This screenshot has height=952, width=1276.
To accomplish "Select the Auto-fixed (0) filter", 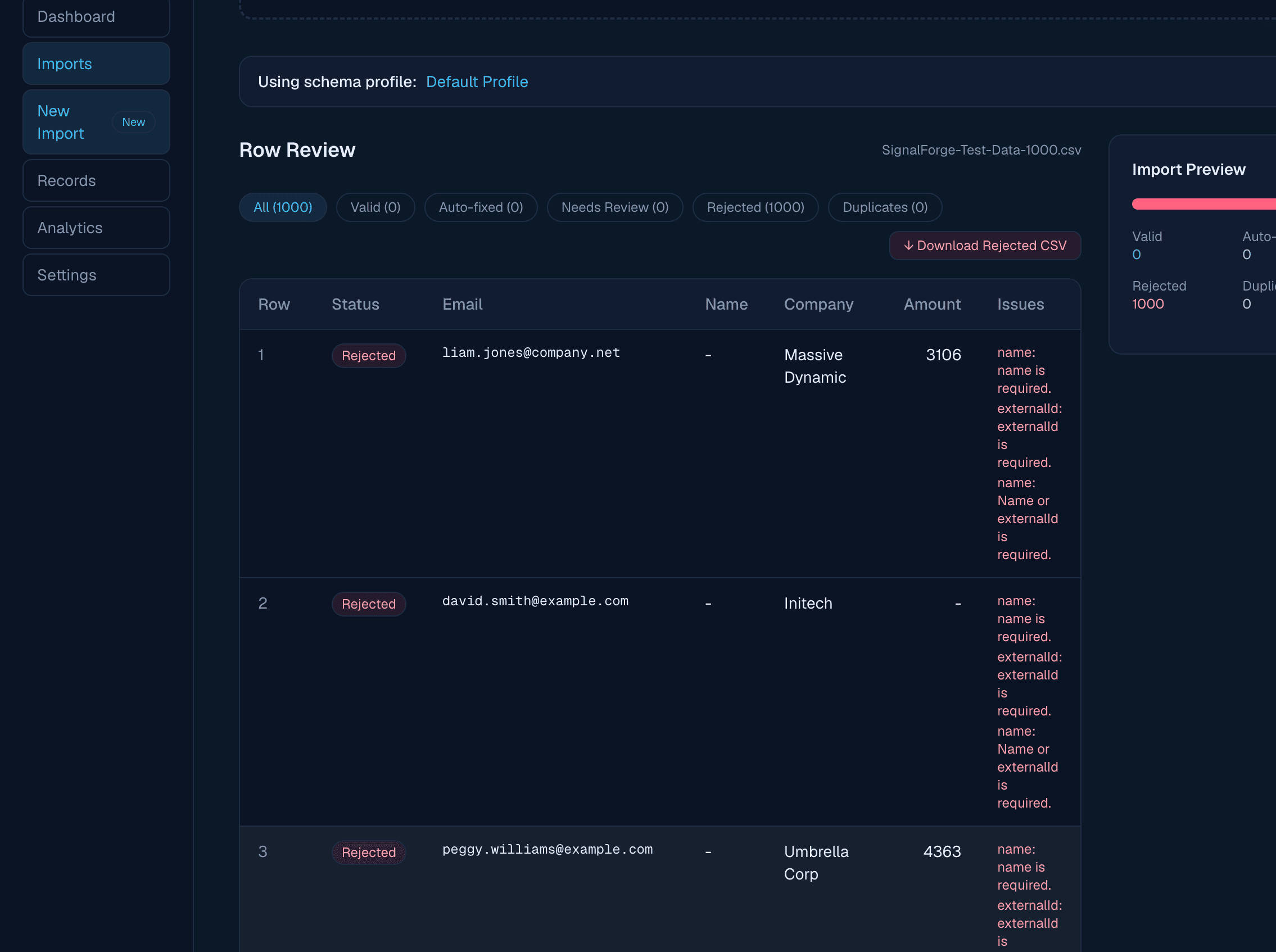I will click(x=481, y=207).
